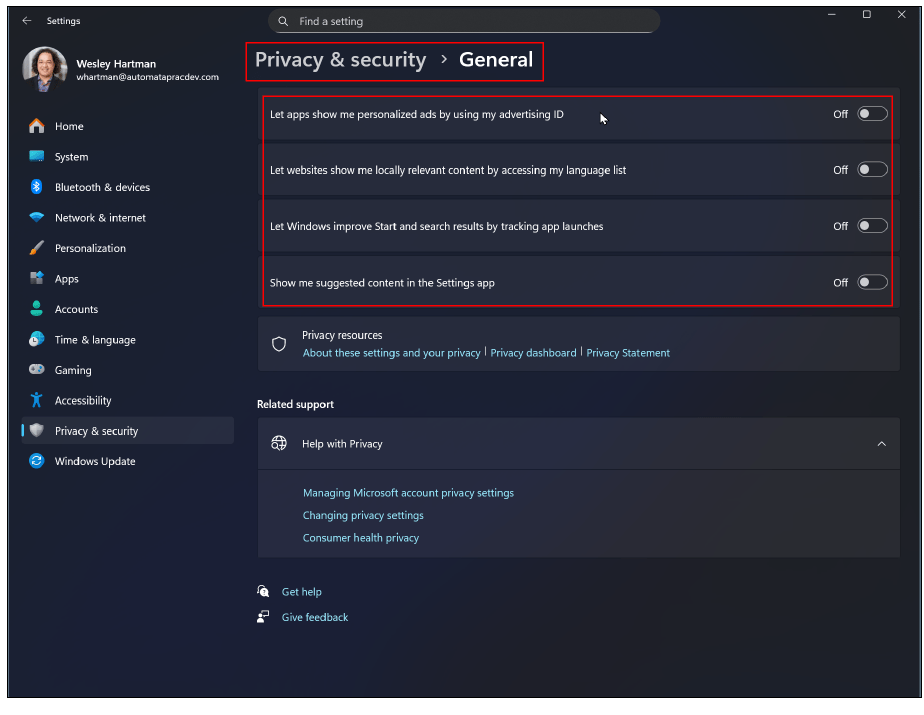Enable personalized ads advertising ID toggle

[872, 114]
